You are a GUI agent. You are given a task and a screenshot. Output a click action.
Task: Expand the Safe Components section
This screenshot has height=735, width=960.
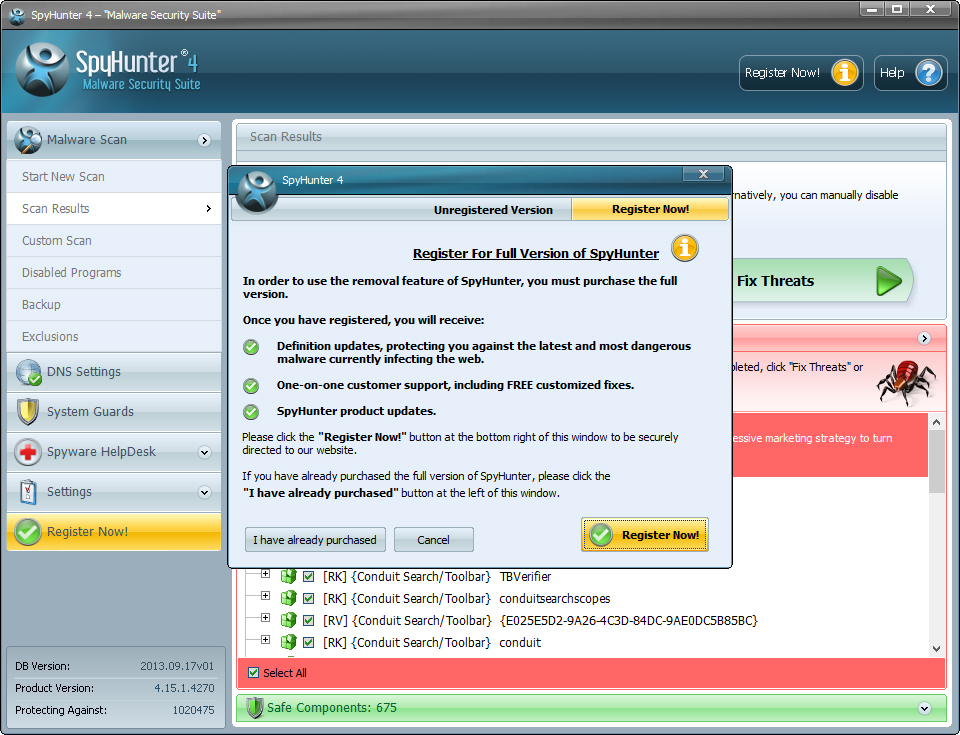pyautogui.click(x=925, y=708)
